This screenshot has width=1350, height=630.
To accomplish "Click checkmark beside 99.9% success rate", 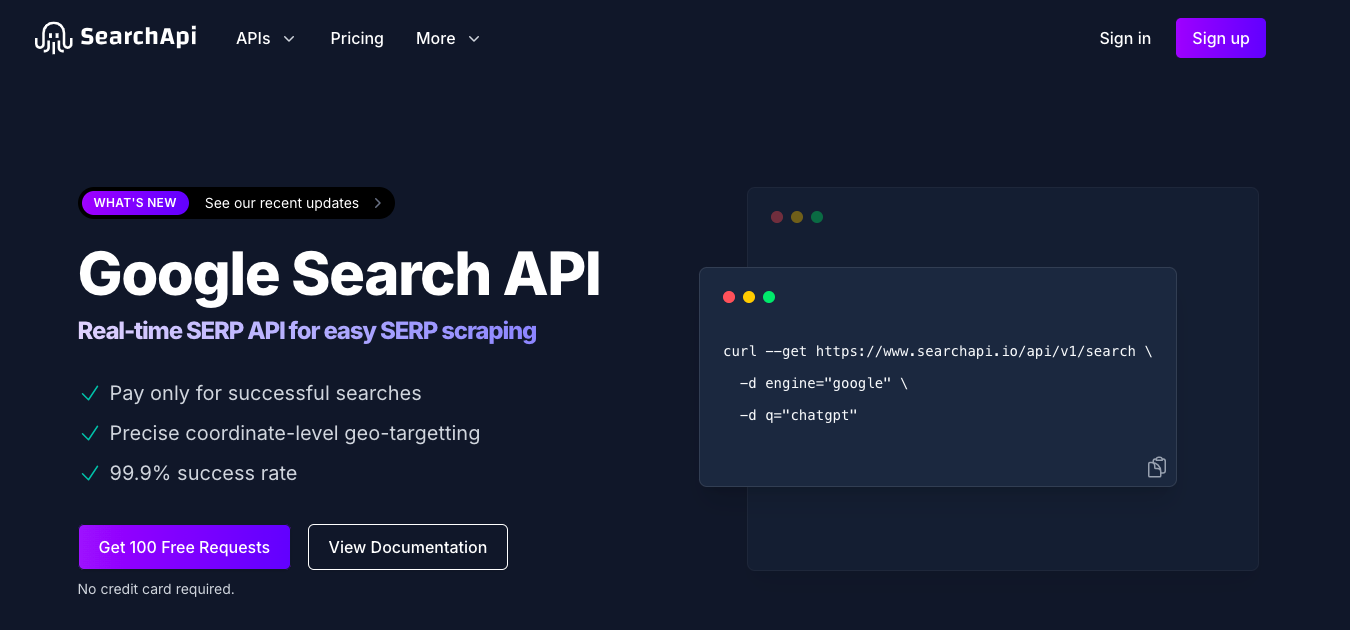I will click(90, 473).
